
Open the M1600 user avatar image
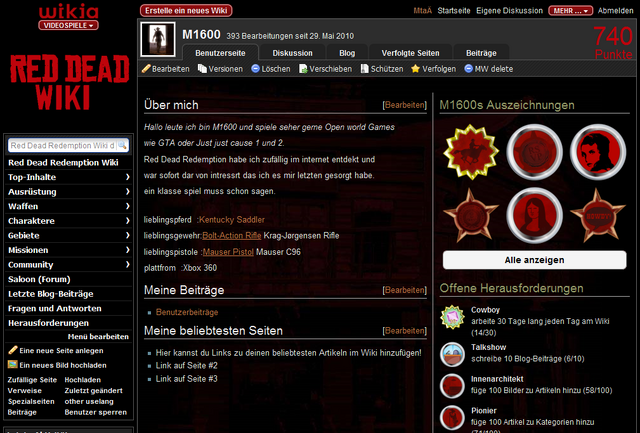[x=158, y=39]
